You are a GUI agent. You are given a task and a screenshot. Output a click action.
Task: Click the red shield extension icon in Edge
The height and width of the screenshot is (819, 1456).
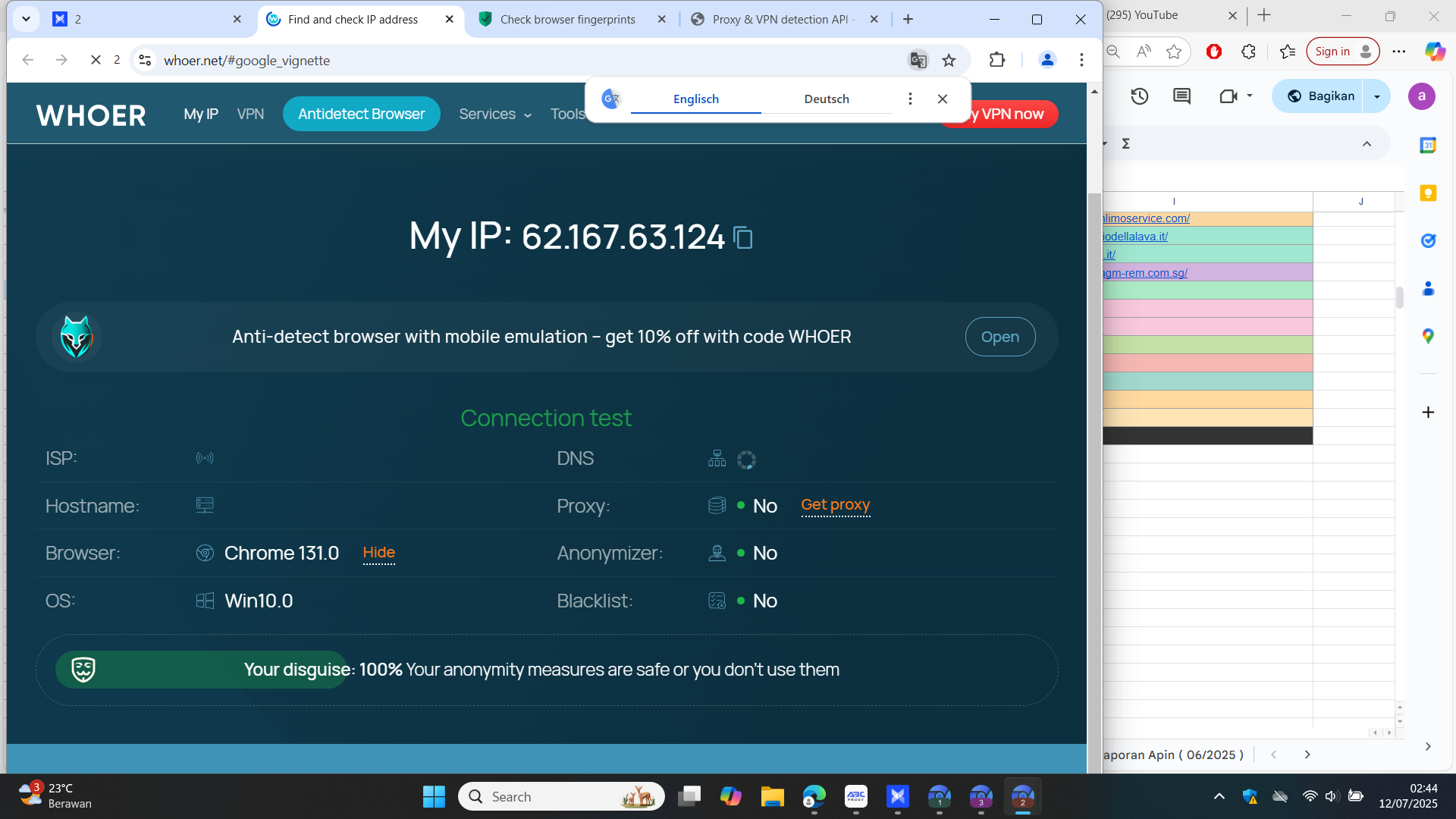1214,52
